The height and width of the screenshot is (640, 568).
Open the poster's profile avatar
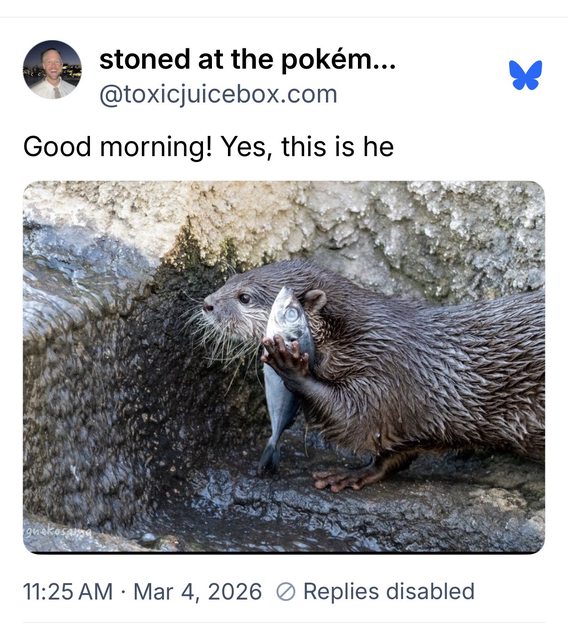point(52,69)
